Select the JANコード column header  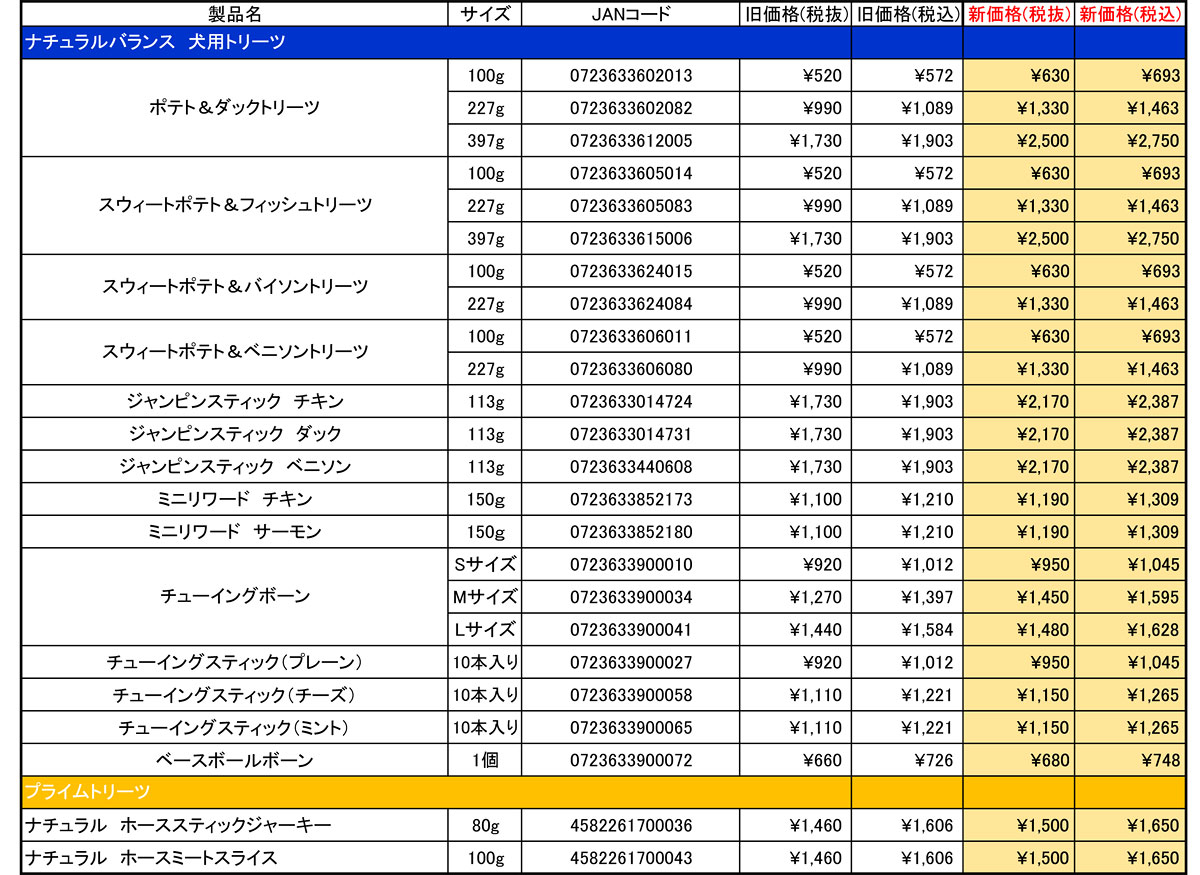pyautogui.click(x=631, y=14)
